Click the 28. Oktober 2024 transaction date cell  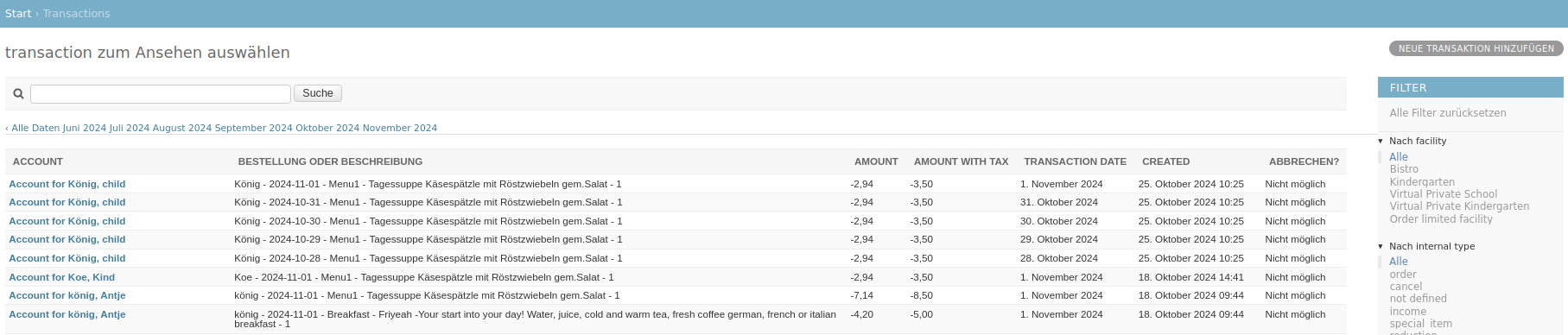point(1059,258)
